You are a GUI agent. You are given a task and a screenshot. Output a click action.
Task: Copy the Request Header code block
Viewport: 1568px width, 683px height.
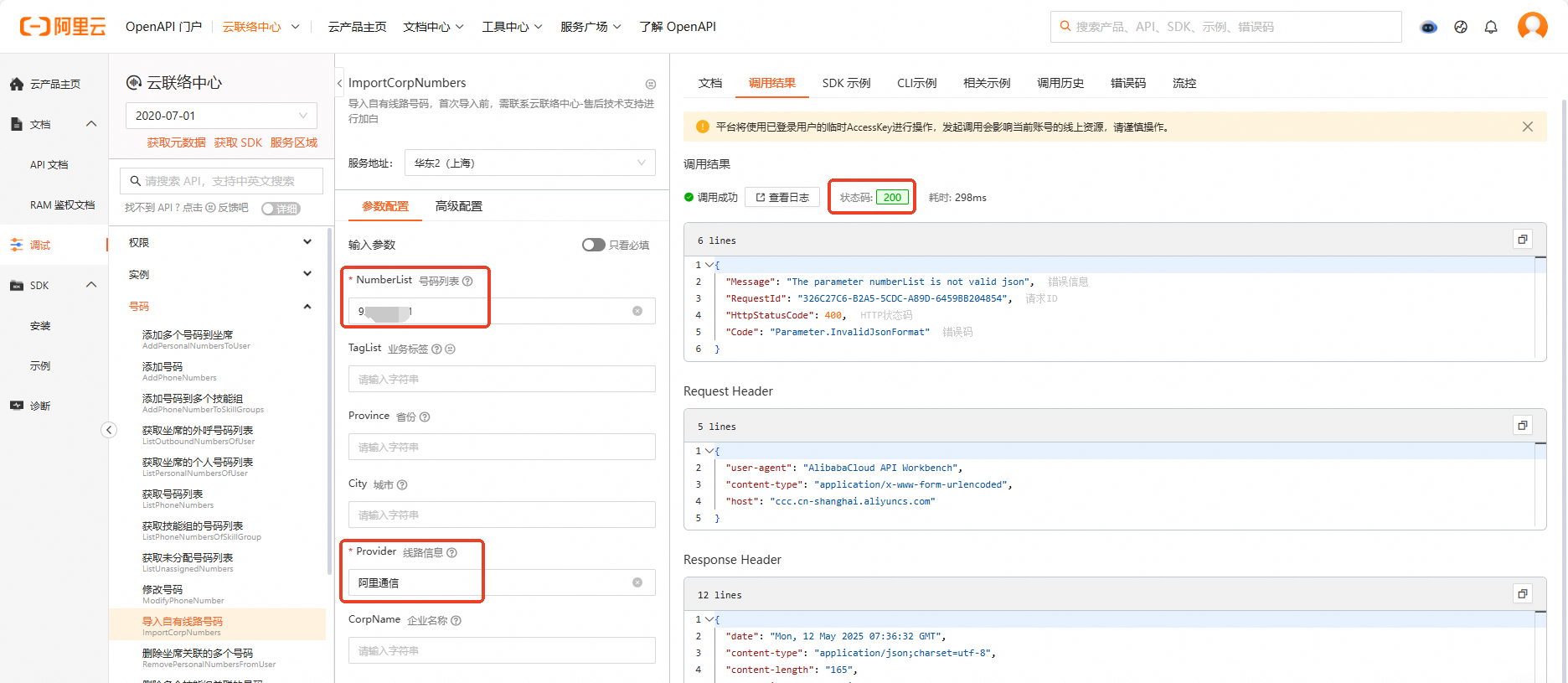1523,426
